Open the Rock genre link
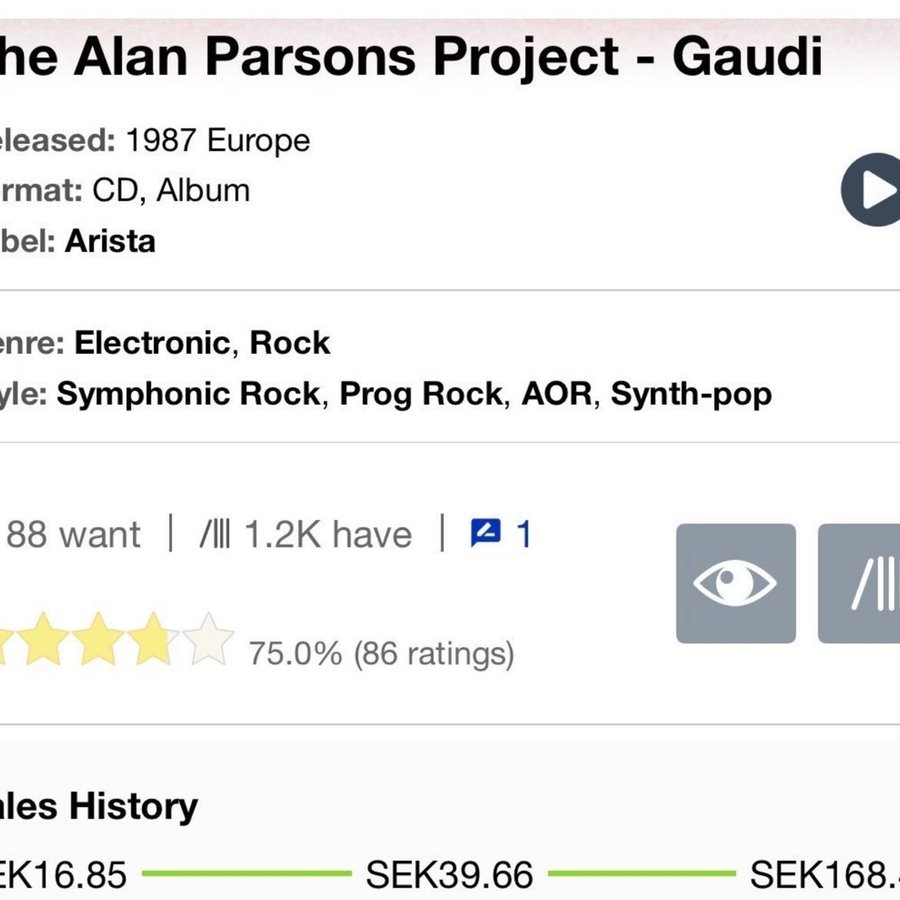 pos(290,343)
